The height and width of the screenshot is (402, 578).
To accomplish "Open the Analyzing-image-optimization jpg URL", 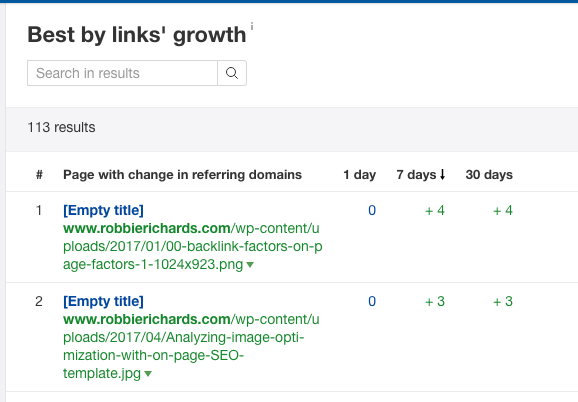I will coord(191,346).
